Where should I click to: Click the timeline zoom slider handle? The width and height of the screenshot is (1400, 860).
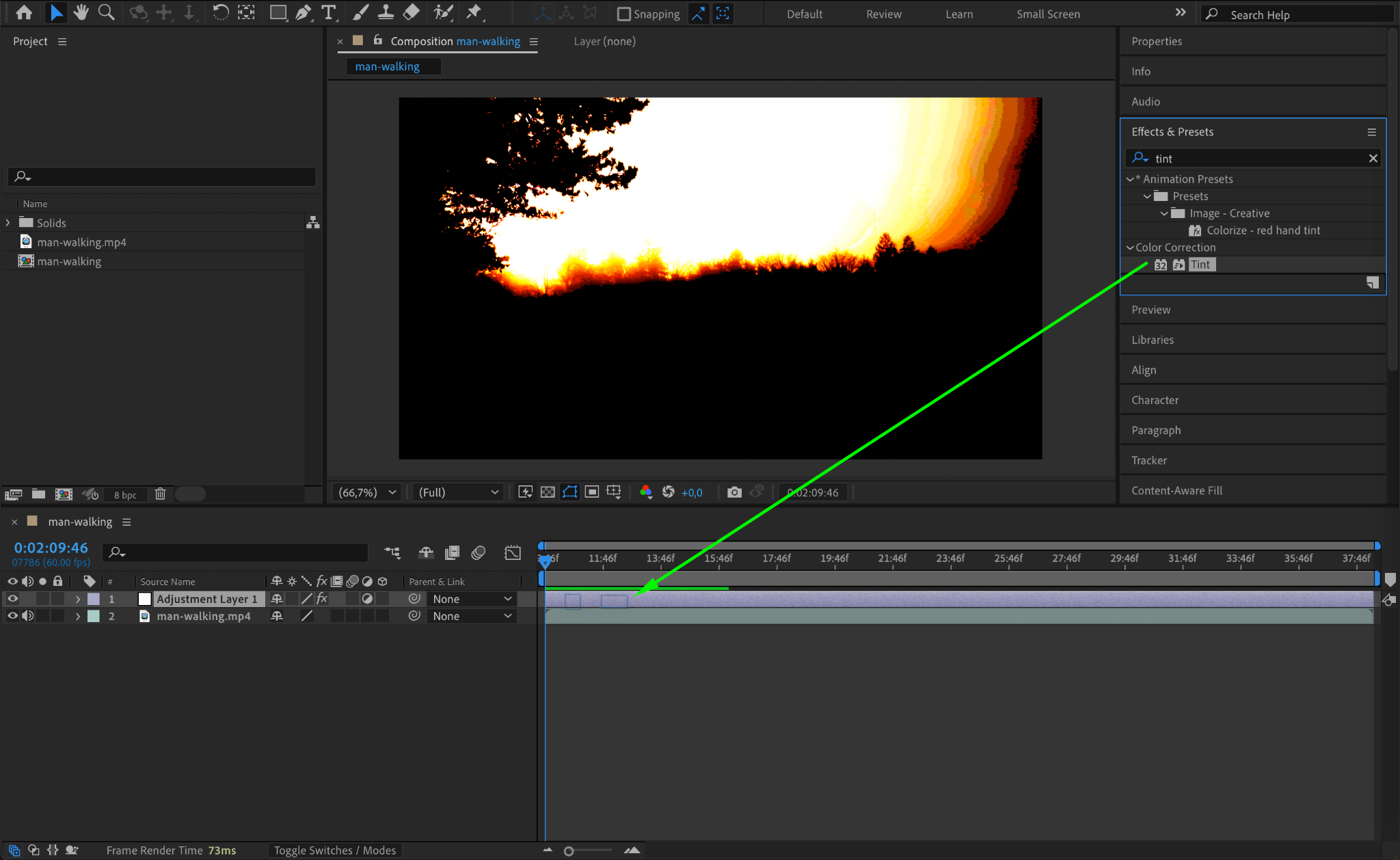coord(569,851)
